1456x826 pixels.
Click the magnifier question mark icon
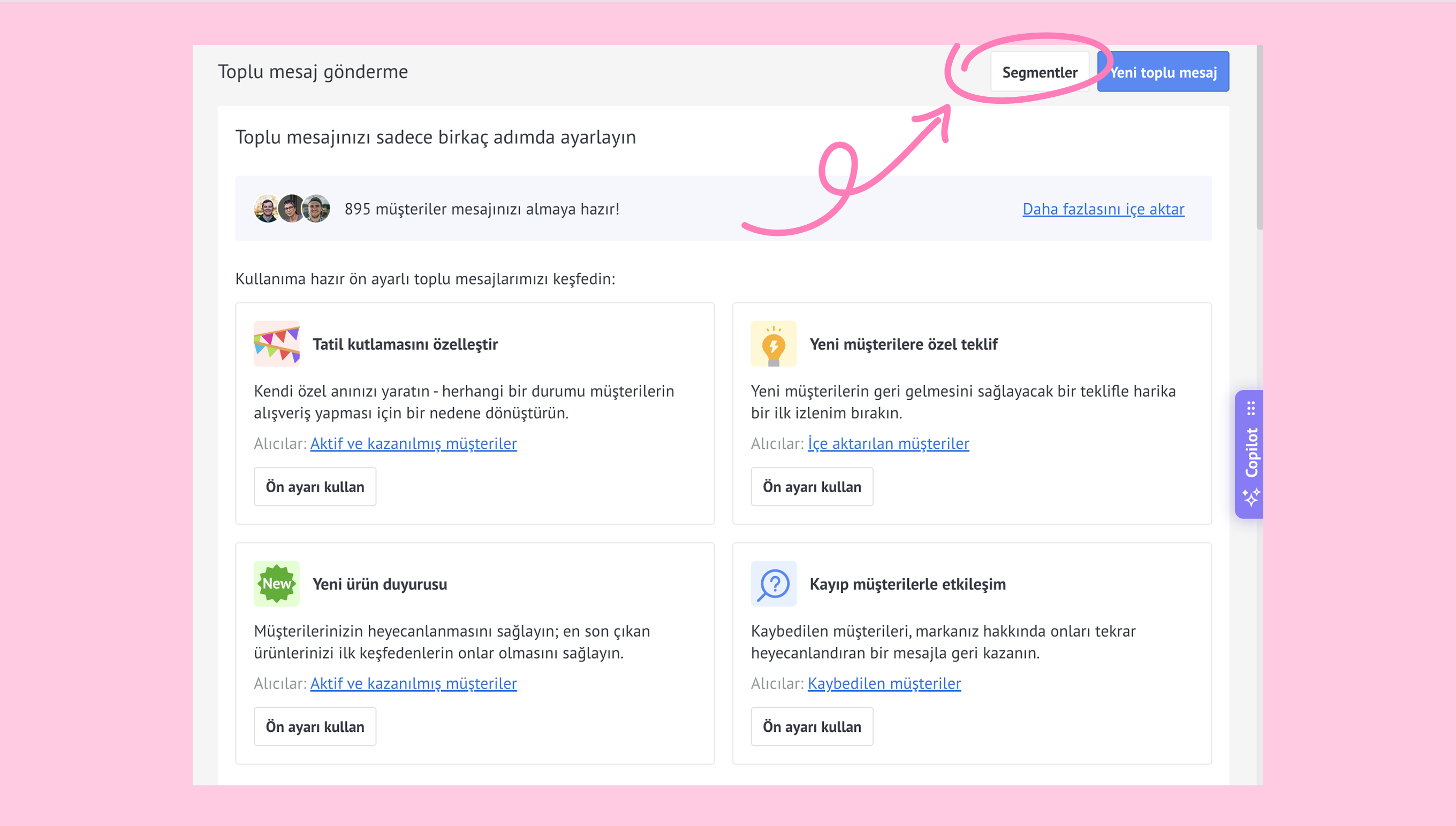(773, 584)
